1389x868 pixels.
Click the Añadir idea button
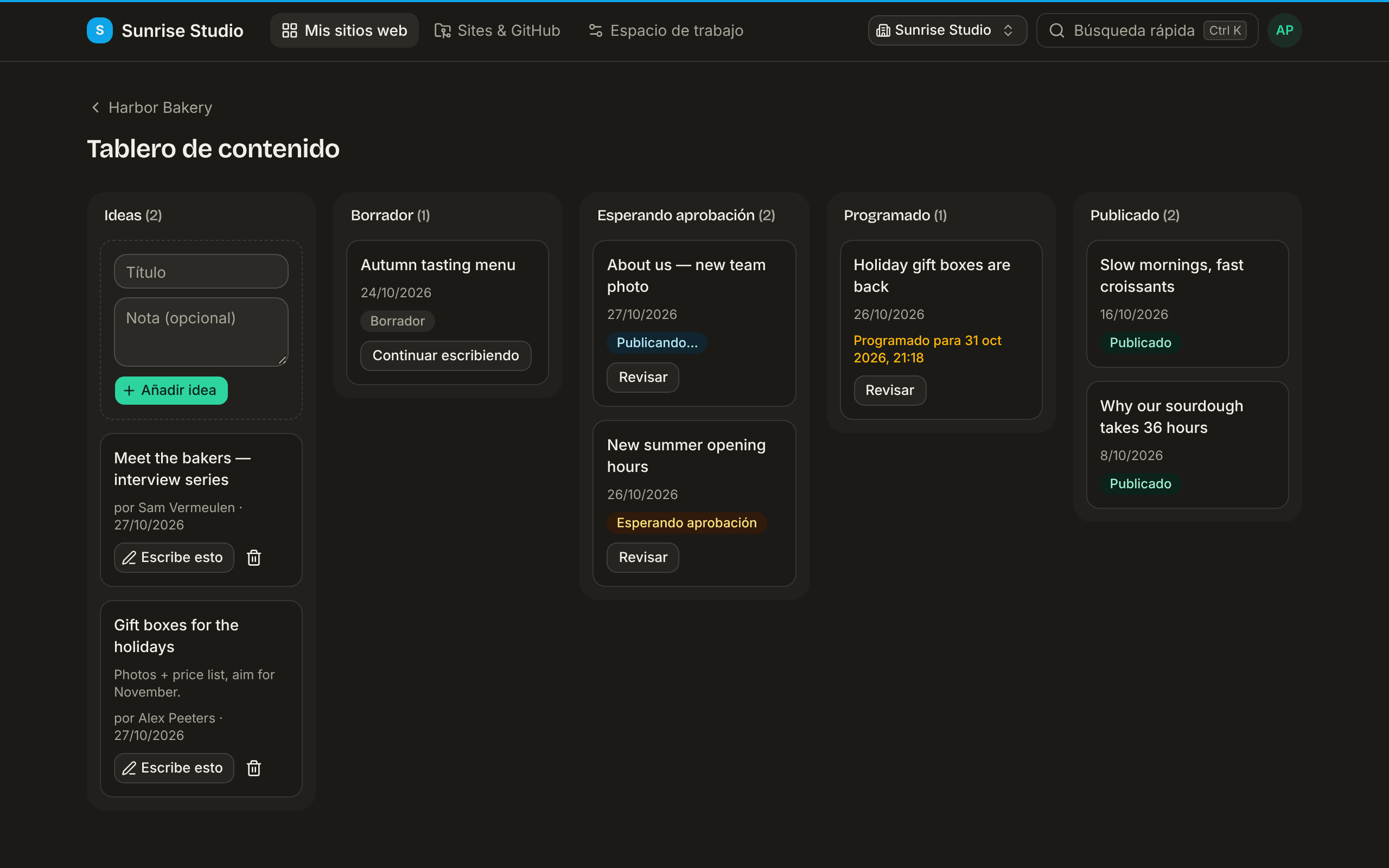click(171, 391)
